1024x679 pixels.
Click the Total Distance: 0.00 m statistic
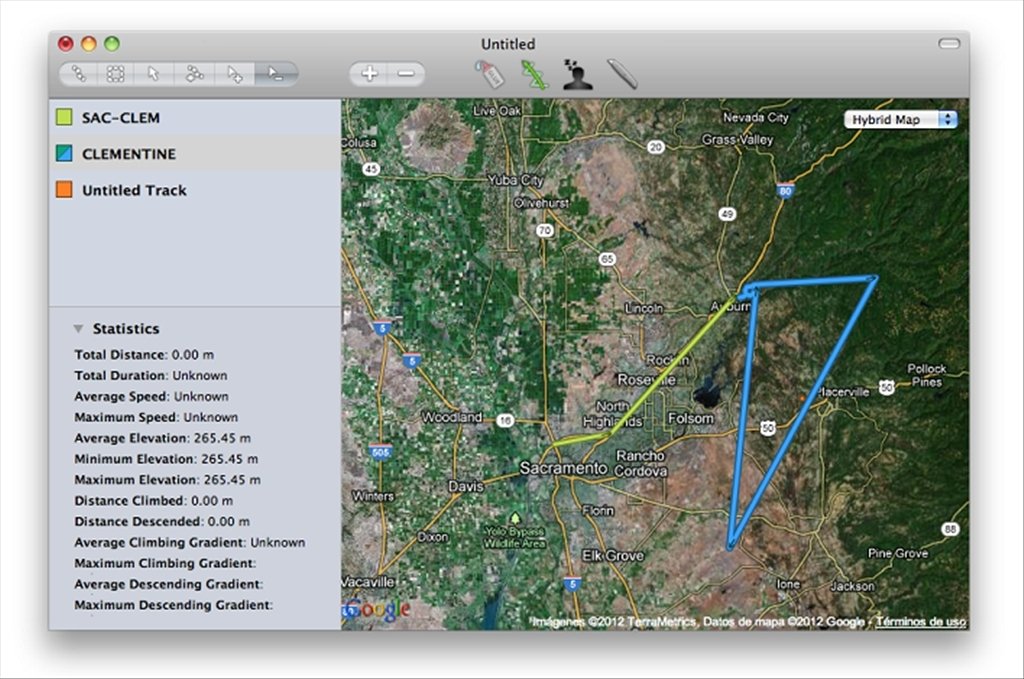point(144,355)
